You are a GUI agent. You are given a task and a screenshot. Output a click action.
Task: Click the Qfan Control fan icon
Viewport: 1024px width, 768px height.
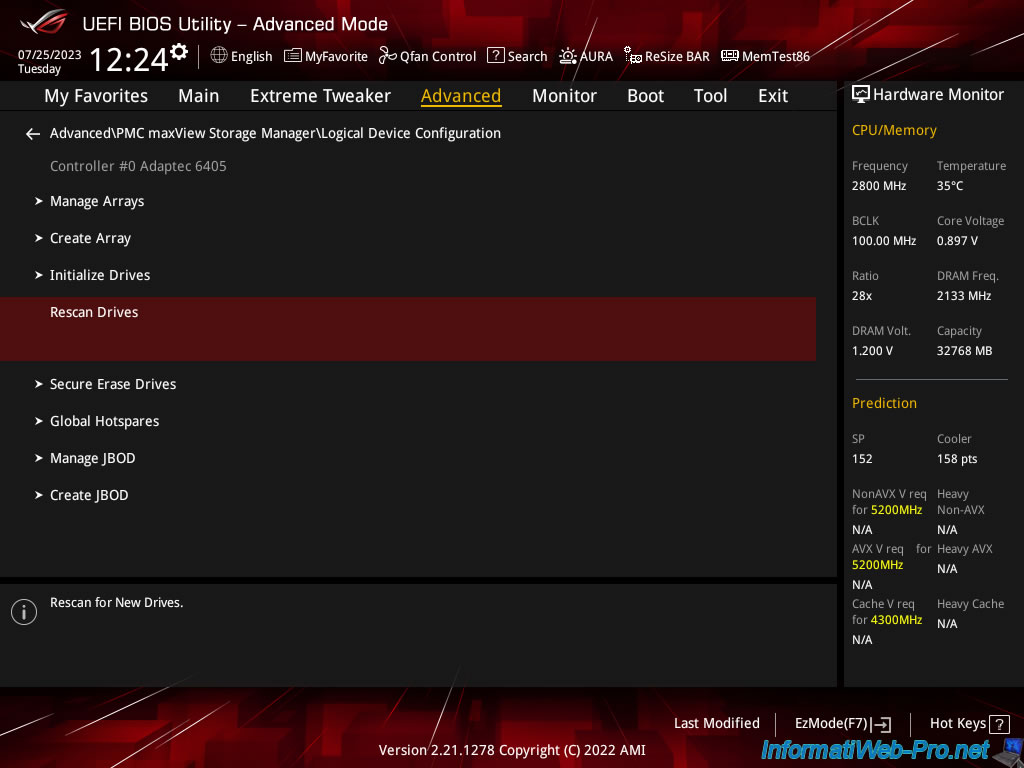[388, 56]
